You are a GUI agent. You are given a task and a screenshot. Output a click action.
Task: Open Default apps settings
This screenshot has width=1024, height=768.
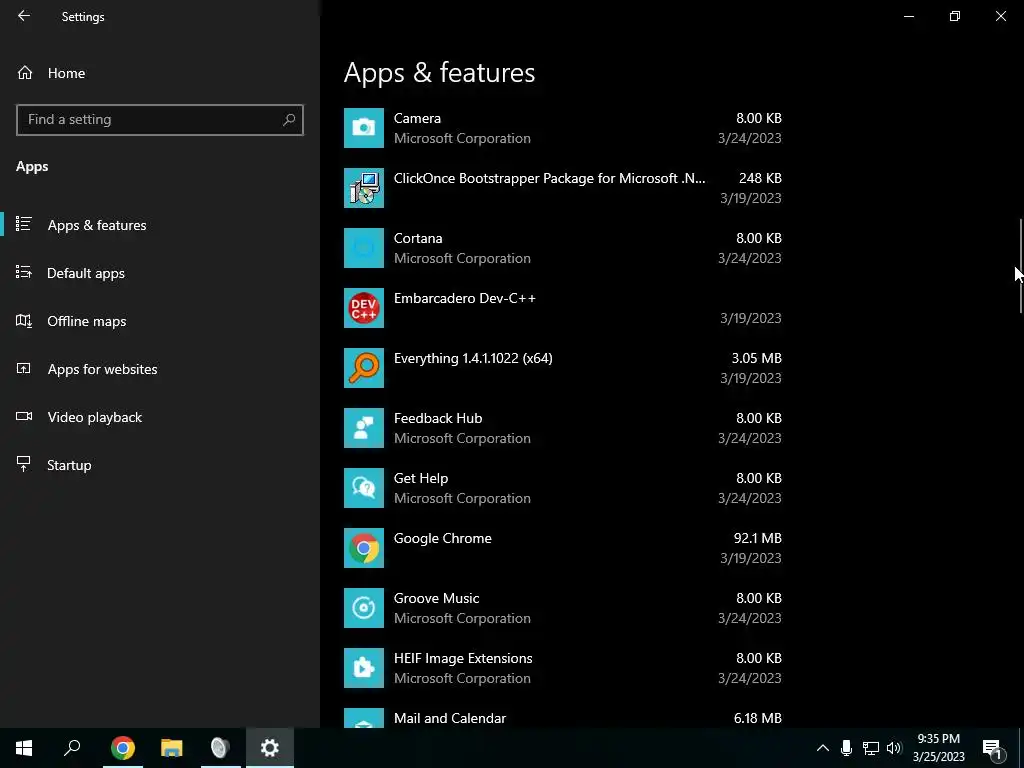[160, 273]
